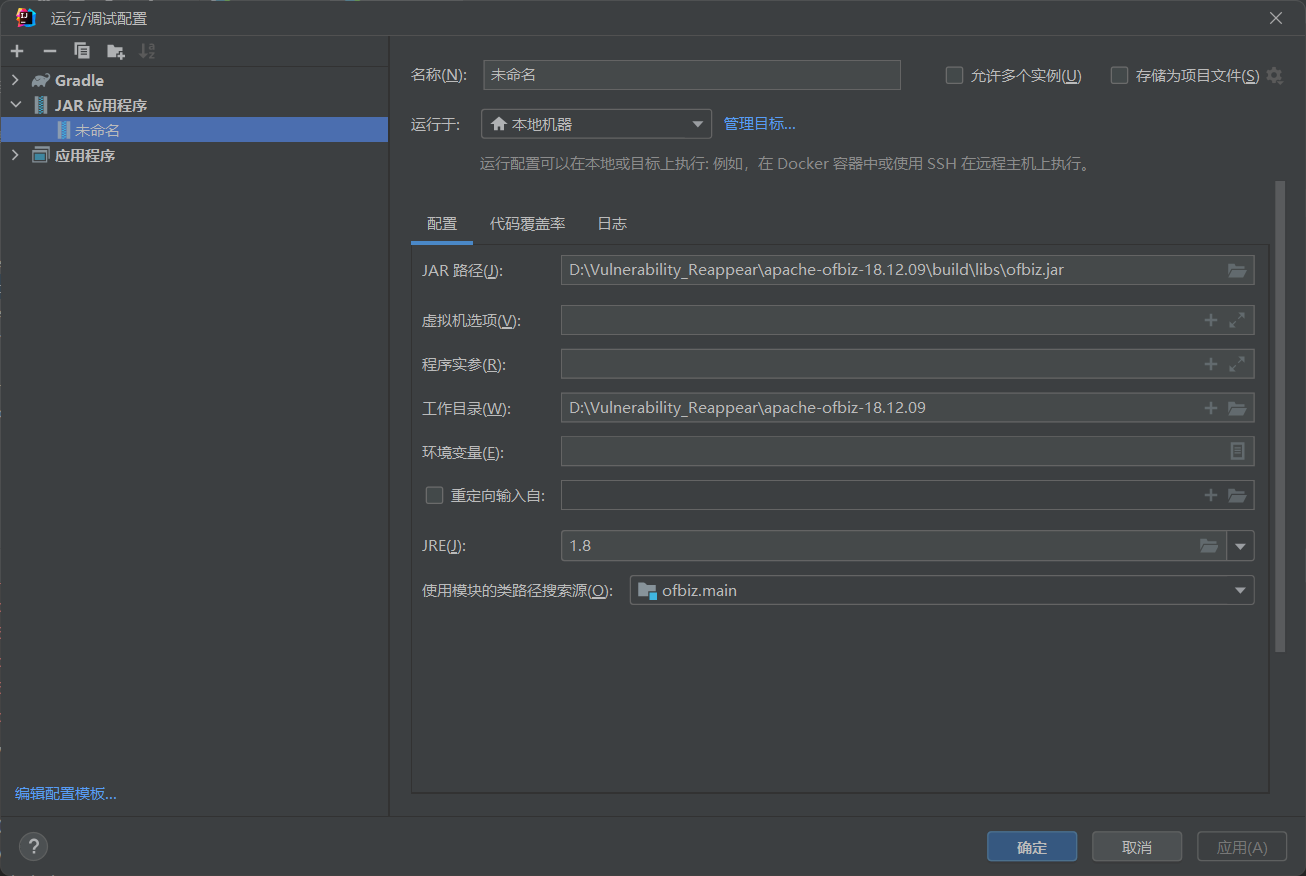Click the 取消 button
The width and height of the screenshot is (1306, 876).
pos(1137,847)
